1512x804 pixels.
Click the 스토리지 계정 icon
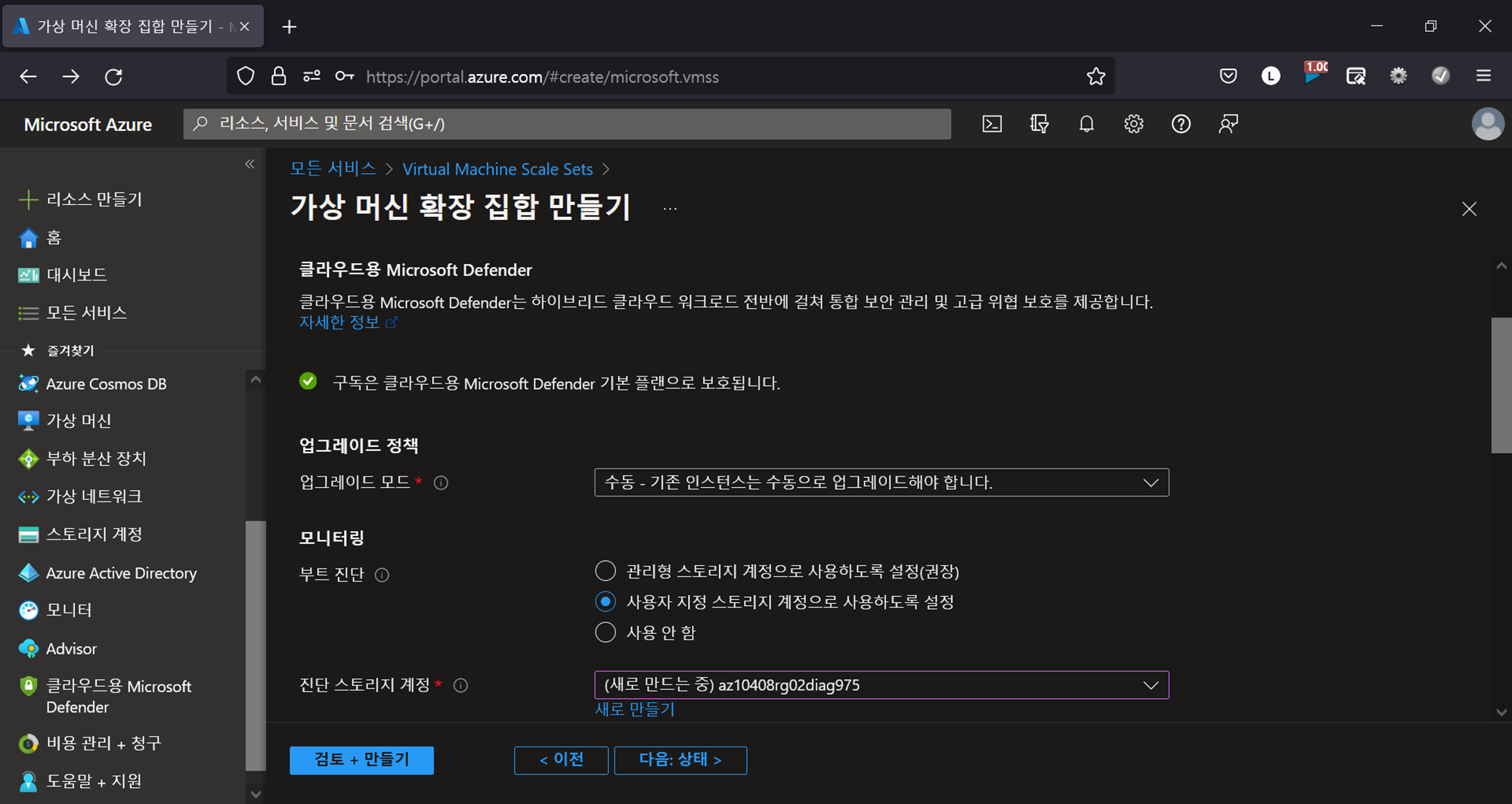[28, 535]
